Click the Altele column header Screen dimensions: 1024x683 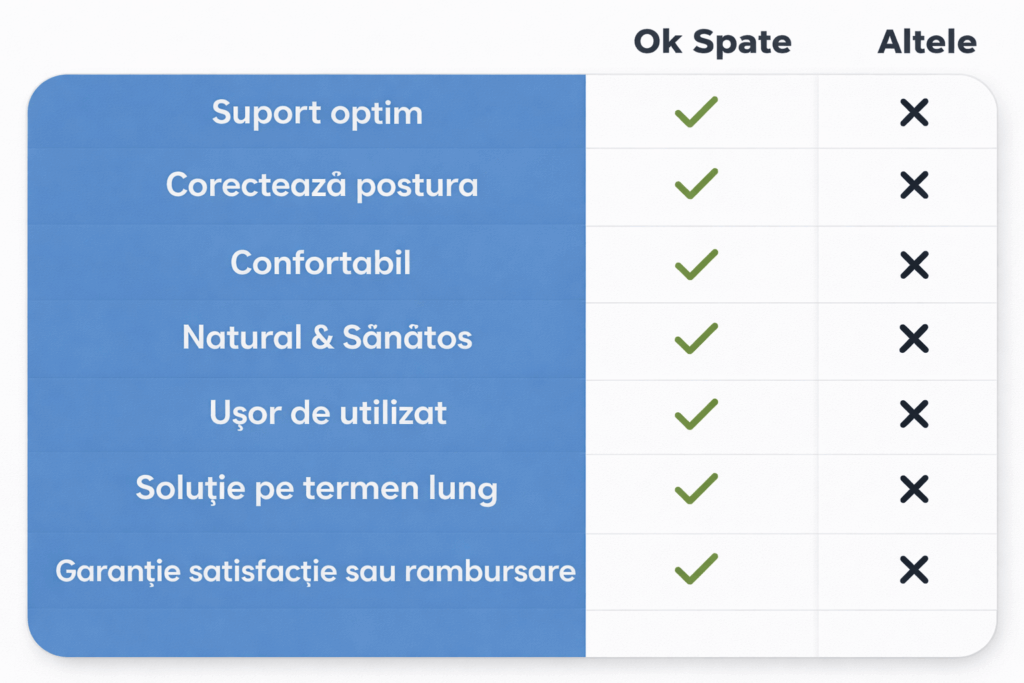tap(927, 42)
